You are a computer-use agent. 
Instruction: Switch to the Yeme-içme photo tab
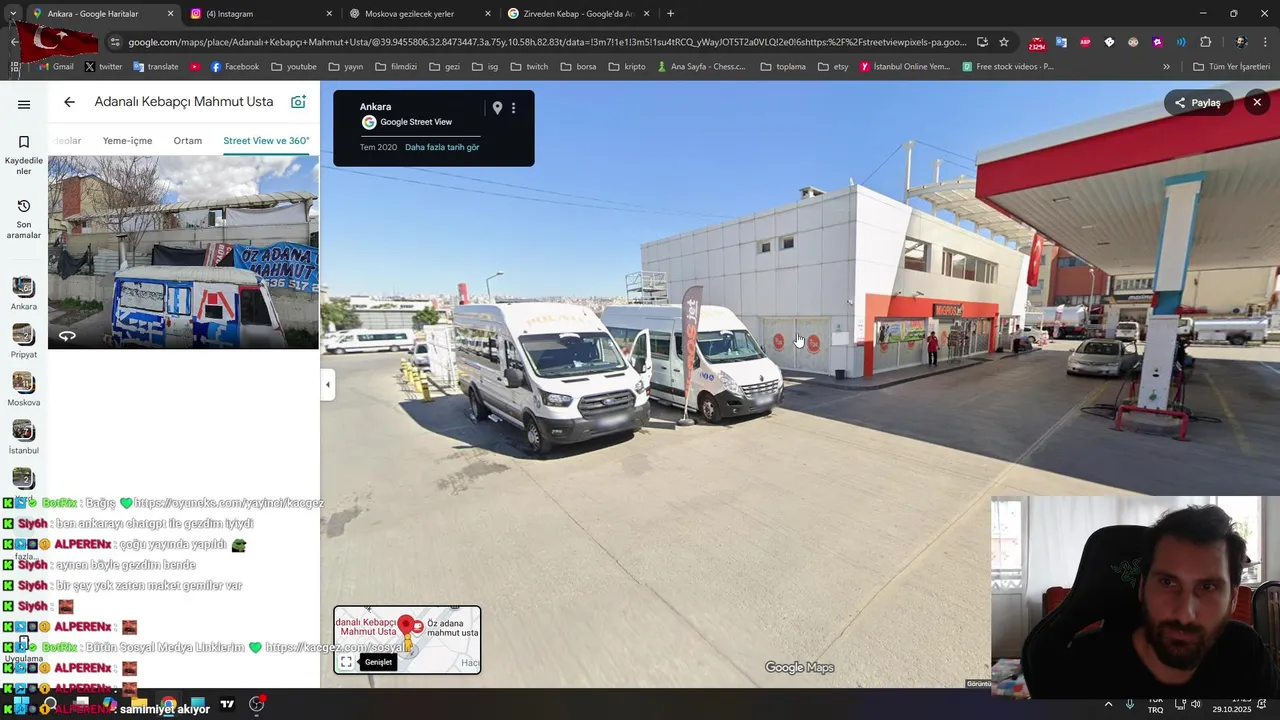[127, 141]
